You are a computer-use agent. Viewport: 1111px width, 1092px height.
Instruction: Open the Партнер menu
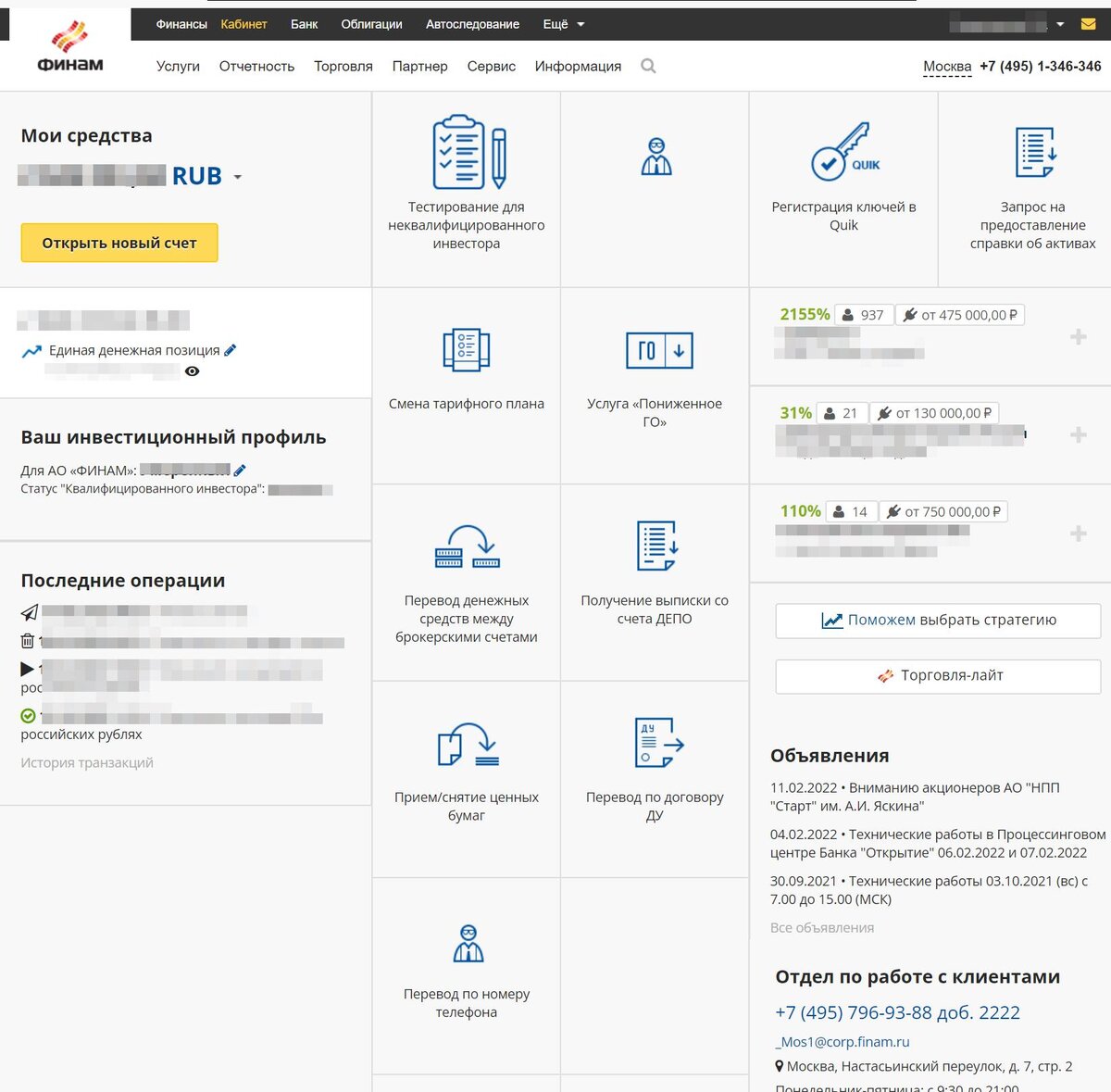(419, 66)
